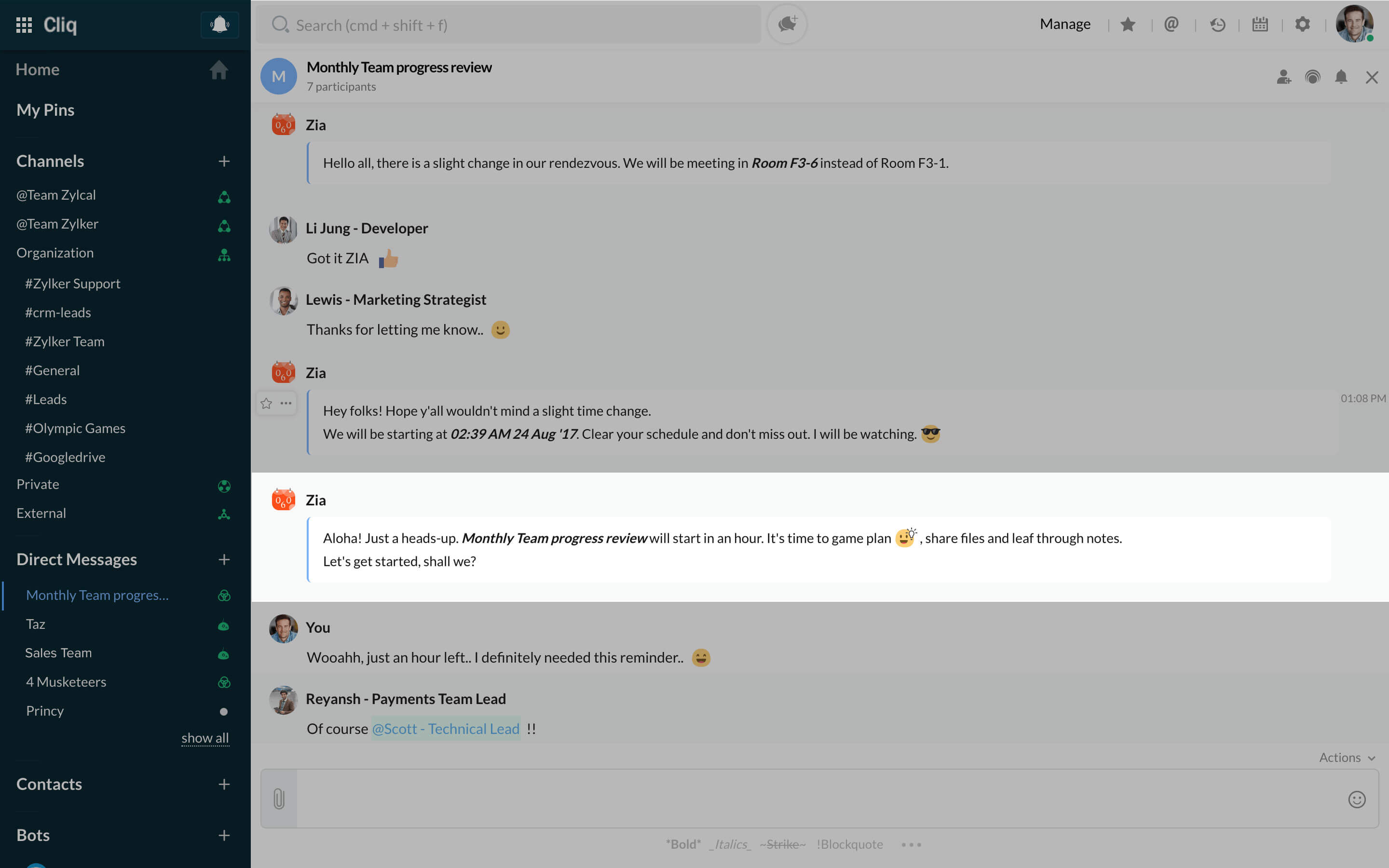The width and height of the screenshot is (1389, 868).
Task: Mute this chat using the header bell
Action: click(1341, 77)
